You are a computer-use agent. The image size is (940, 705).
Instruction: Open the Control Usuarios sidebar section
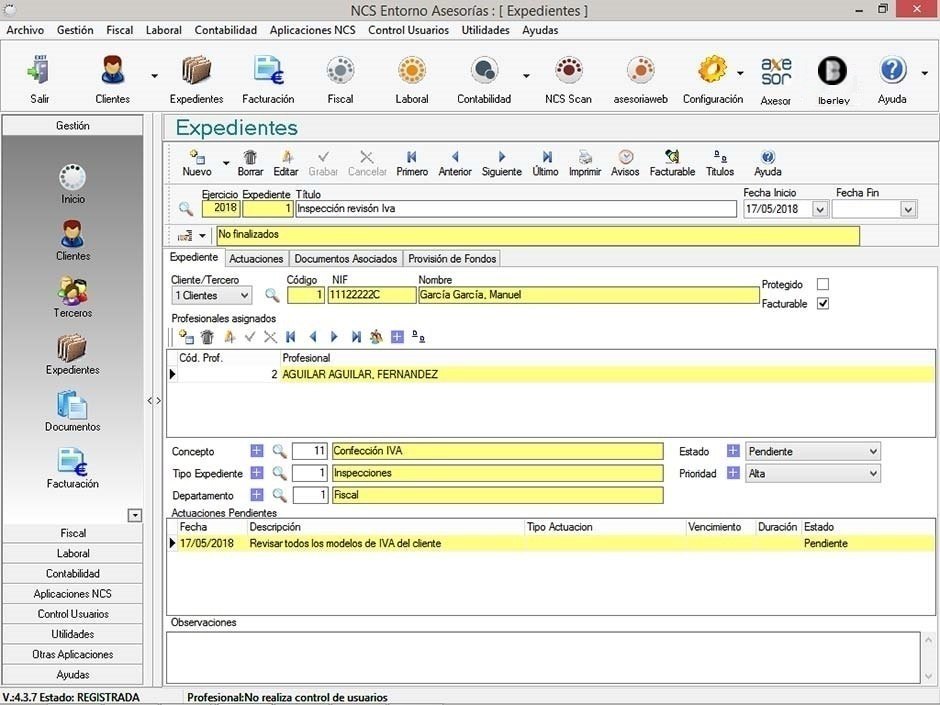(x=73, y=614)
